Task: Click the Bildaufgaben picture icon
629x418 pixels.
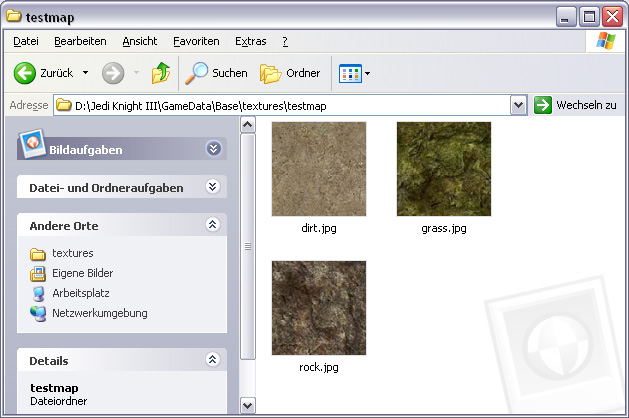Action: (x=32, y=143)
